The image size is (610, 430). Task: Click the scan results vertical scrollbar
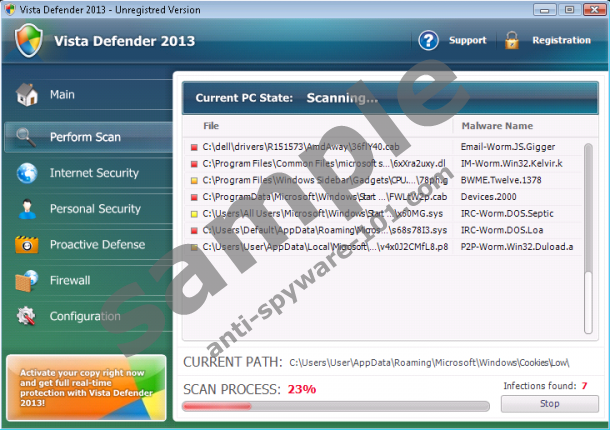click(588, 200)
